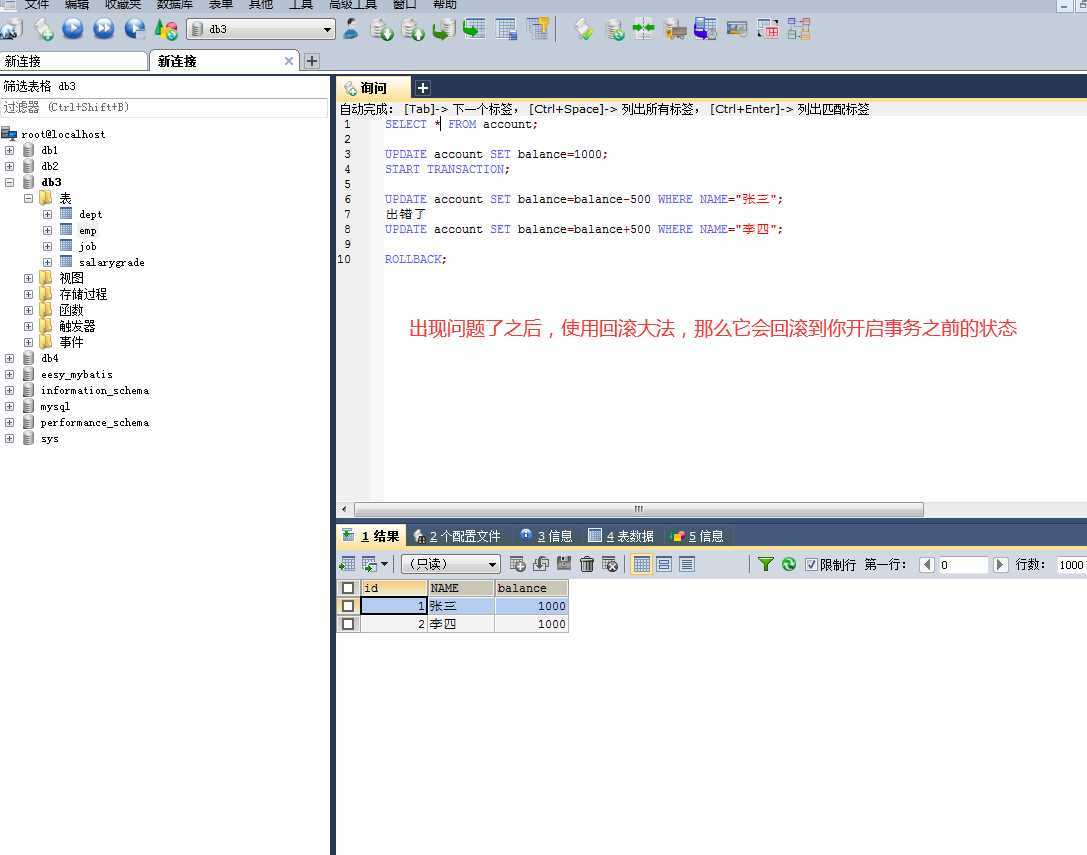Toggle the 限制行 limit rows checkbox
Image resolution: width=1087 pixels, height=855 pixels.
(x=811, y=564)
